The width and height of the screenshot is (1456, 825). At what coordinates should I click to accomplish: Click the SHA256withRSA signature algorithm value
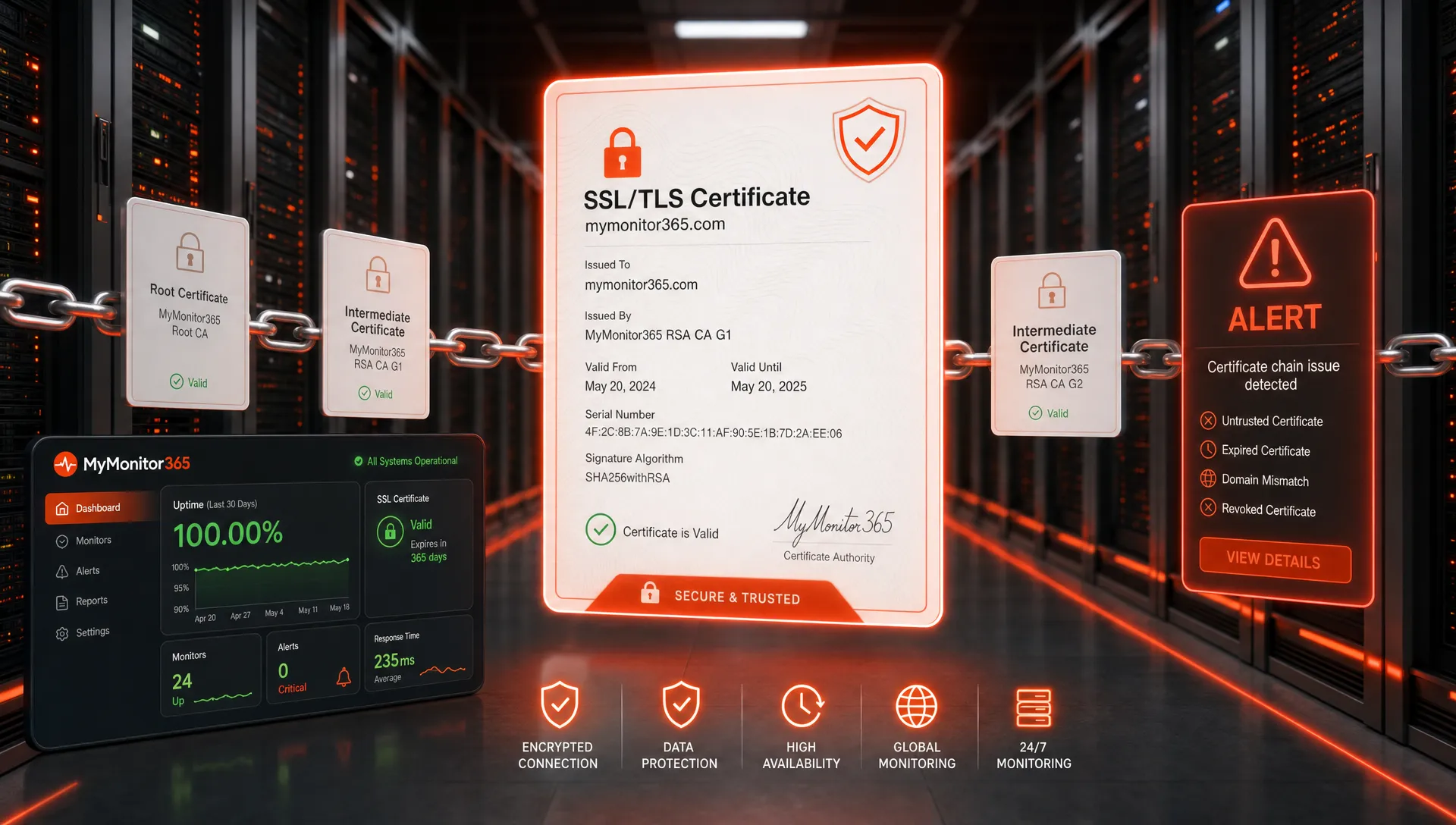pos(627,478)
